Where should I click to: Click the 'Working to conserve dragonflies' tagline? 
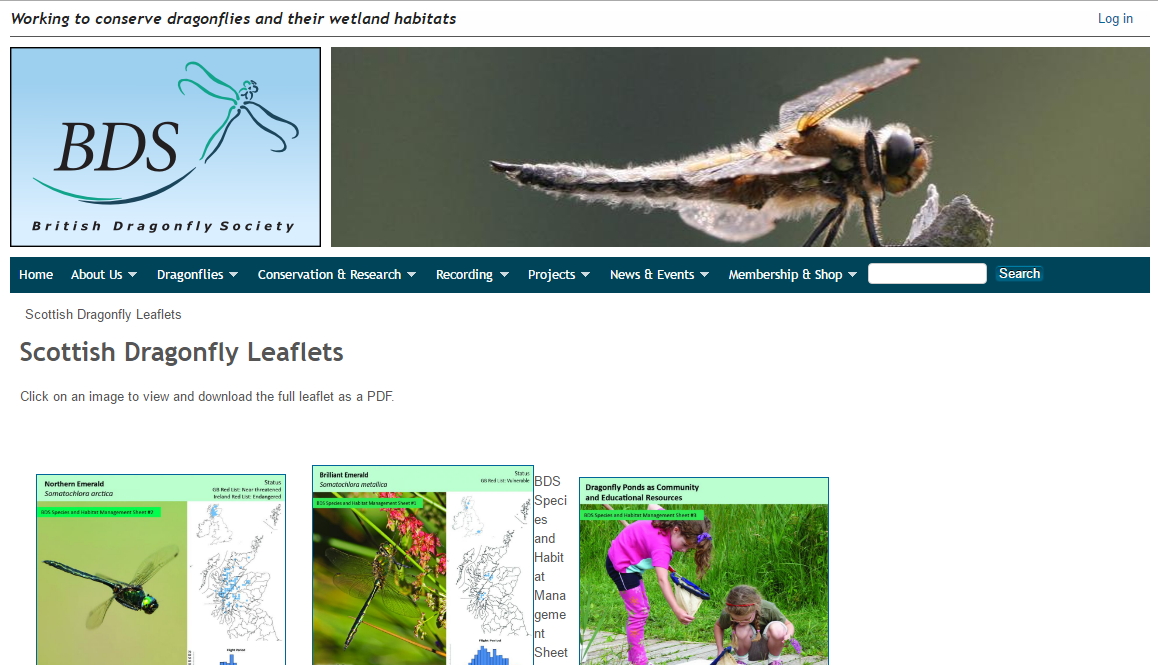pos(233,18)
